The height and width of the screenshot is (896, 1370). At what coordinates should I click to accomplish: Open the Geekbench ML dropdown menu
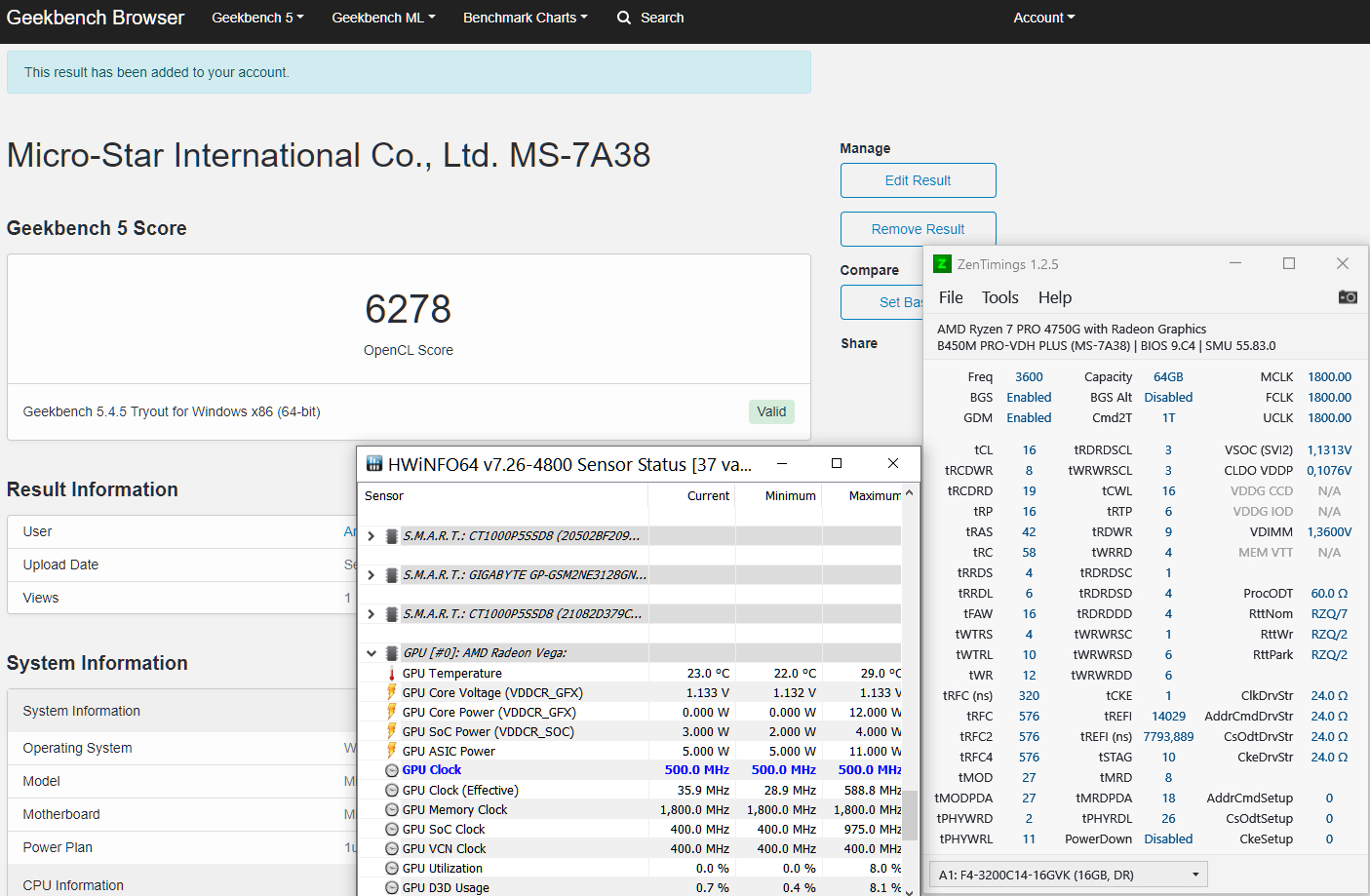coord(383,18)
